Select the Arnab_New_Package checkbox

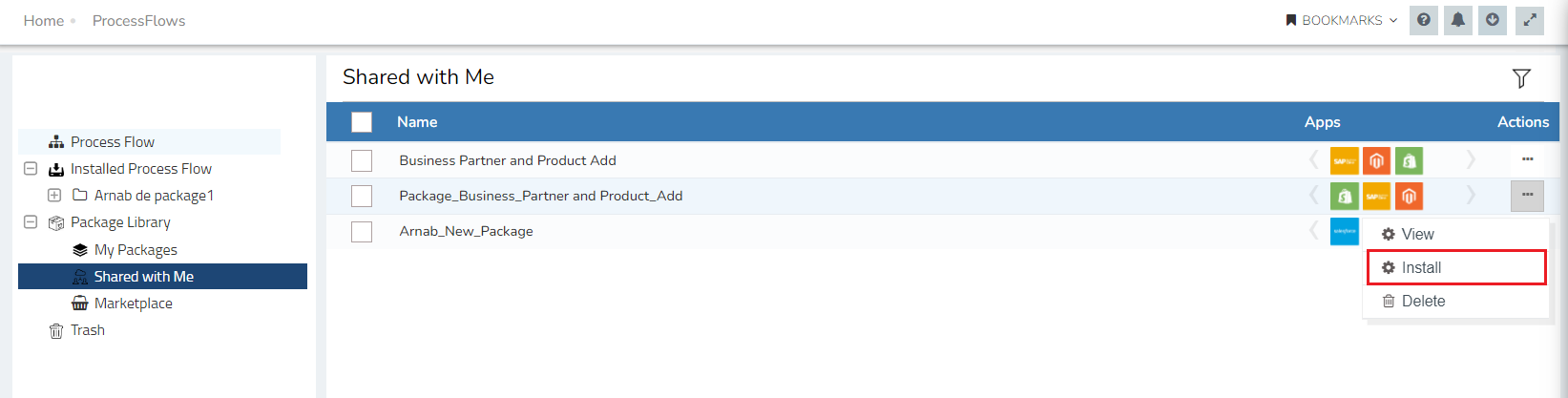(362, 232)
